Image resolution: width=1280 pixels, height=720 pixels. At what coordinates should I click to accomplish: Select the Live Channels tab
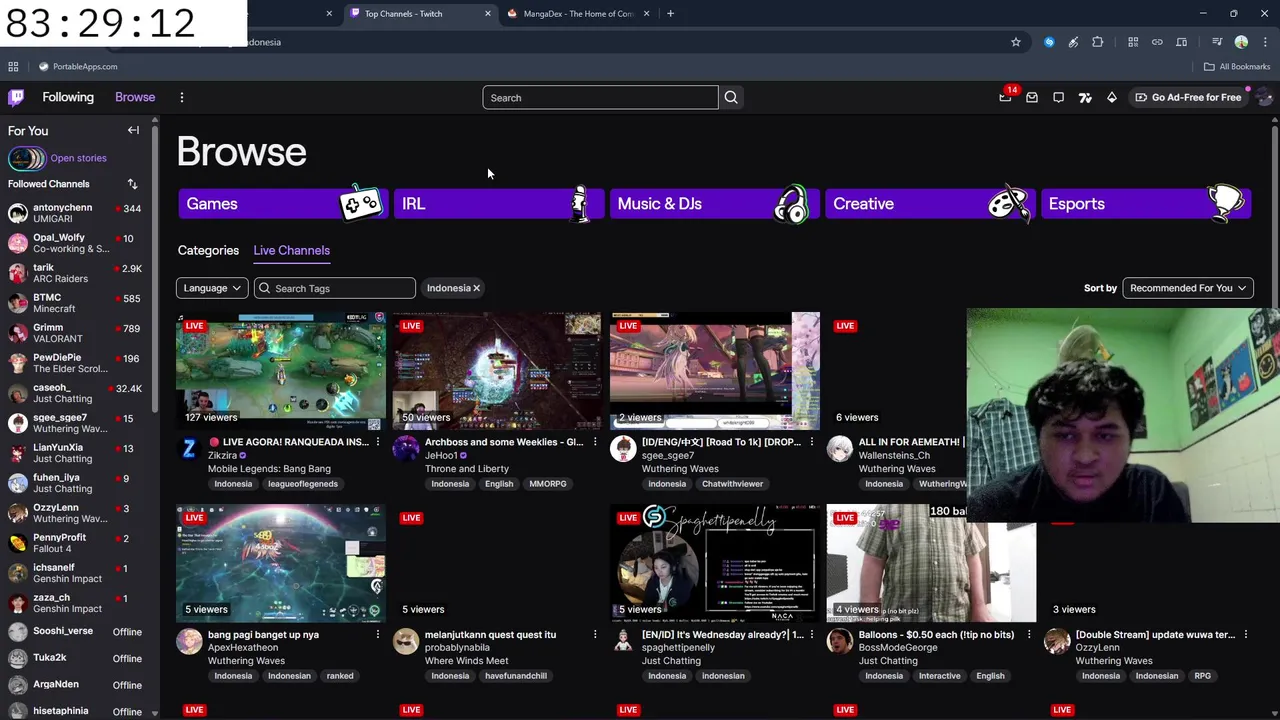[291, 250]
